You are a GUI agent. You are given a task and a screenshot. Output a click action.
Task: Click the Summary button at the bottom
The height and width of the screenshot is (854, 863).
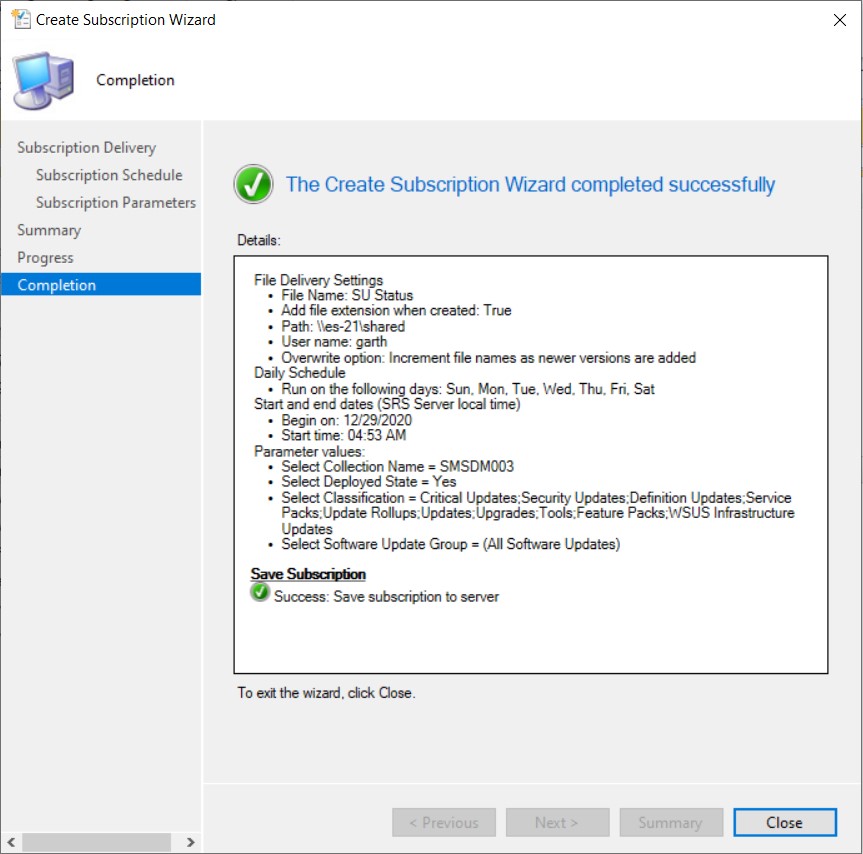tap(671, 822)
